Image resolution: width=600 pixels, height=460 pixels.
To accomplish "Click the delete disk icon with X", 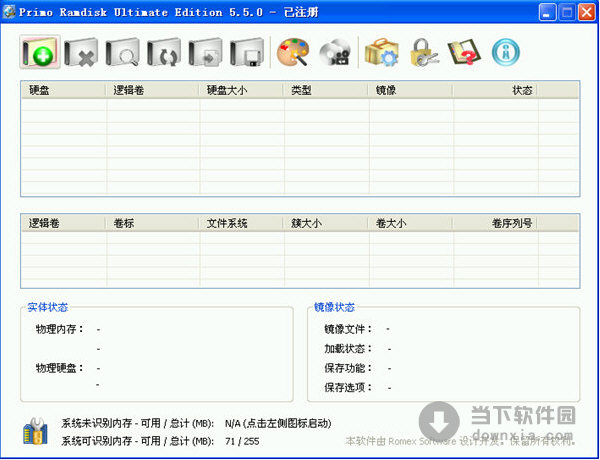I will [81, 52].
